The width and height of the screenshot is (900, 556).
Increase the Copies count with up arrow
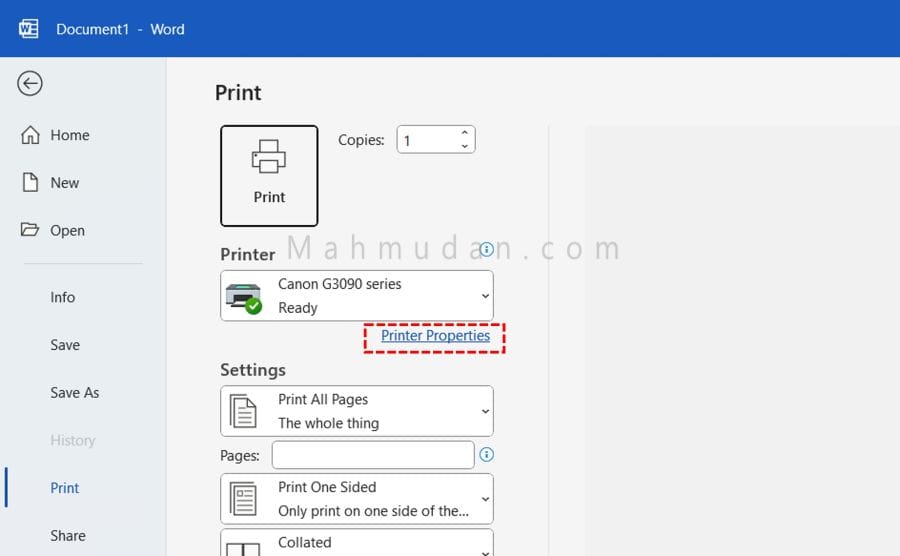coord(464,133)
